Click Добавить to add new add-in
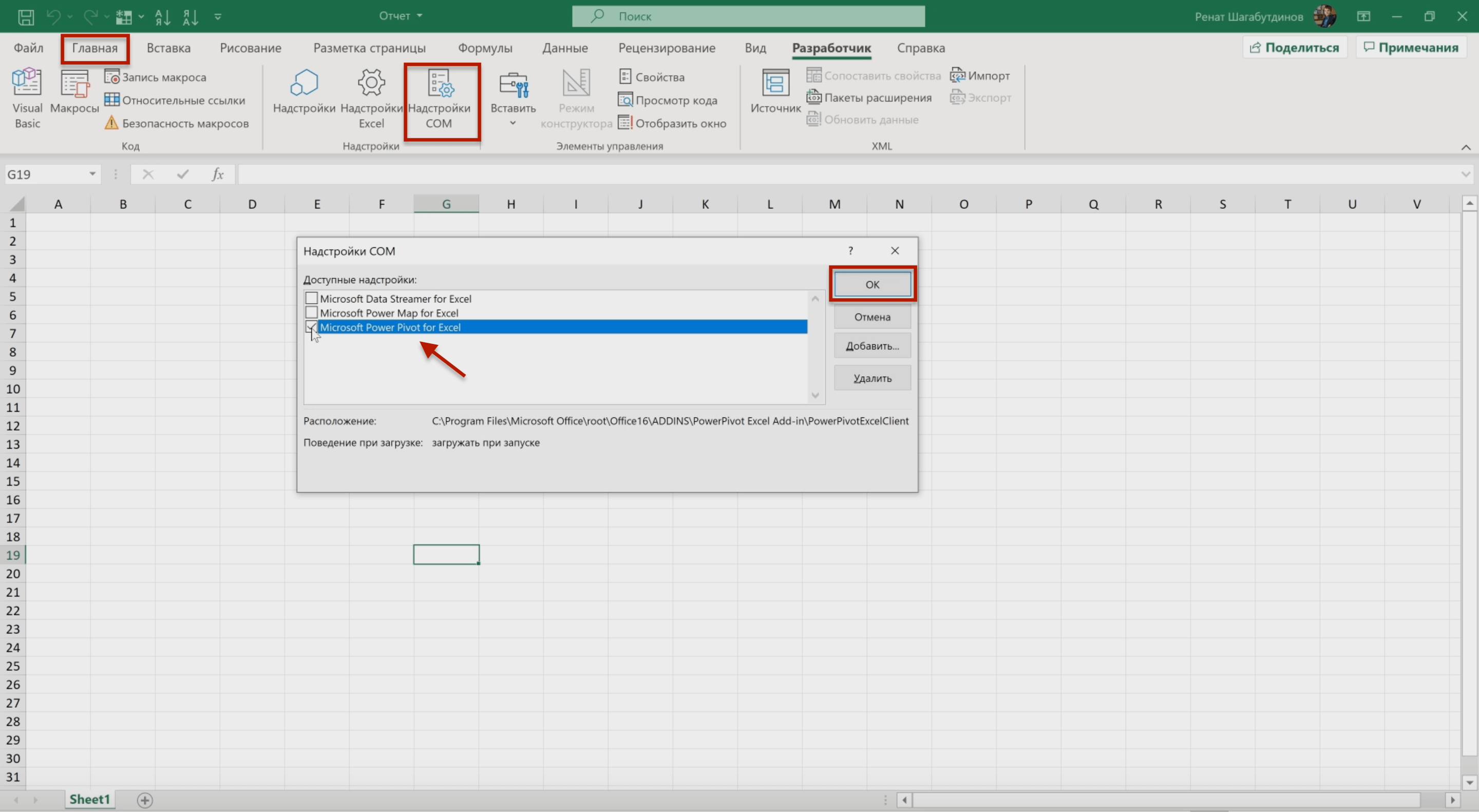Viewport: 1479px width, 812px height. pos(871,345)
